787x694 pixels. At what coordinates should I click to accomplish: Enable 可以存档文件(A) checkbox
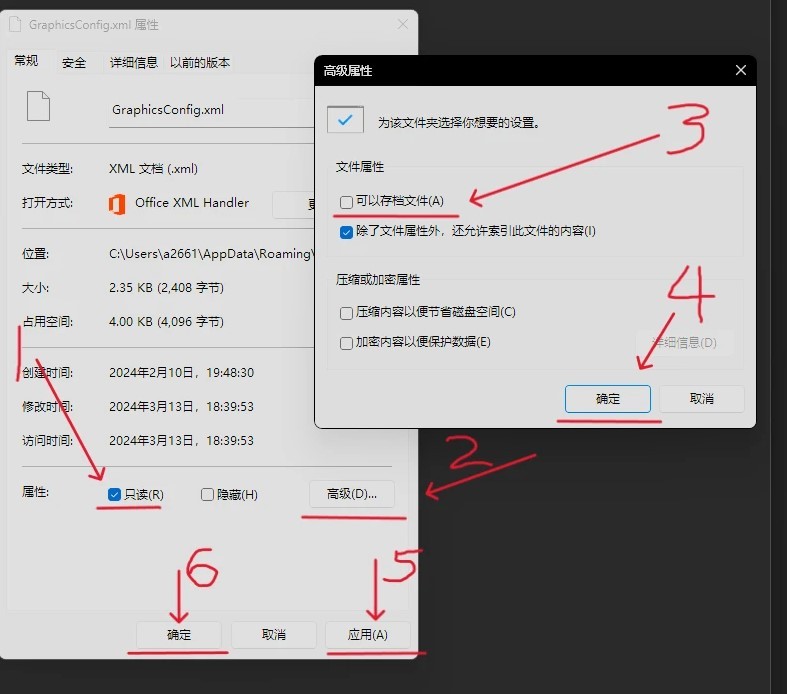[x=346, y=202]
